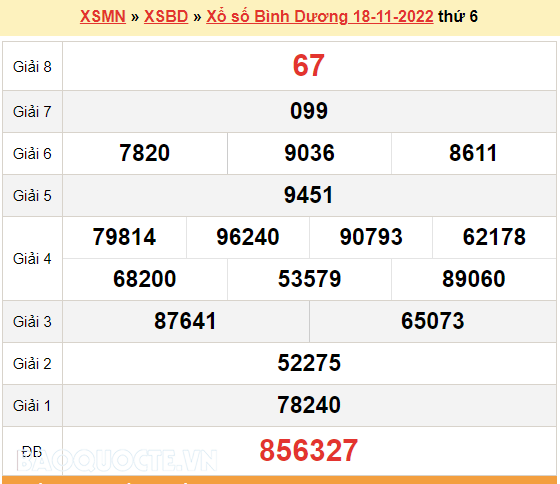Image resolution: width=560 pixels, height=484 pixels.
Task: Click the Giải 7 number 099
Action: click(x=309, y=111)
